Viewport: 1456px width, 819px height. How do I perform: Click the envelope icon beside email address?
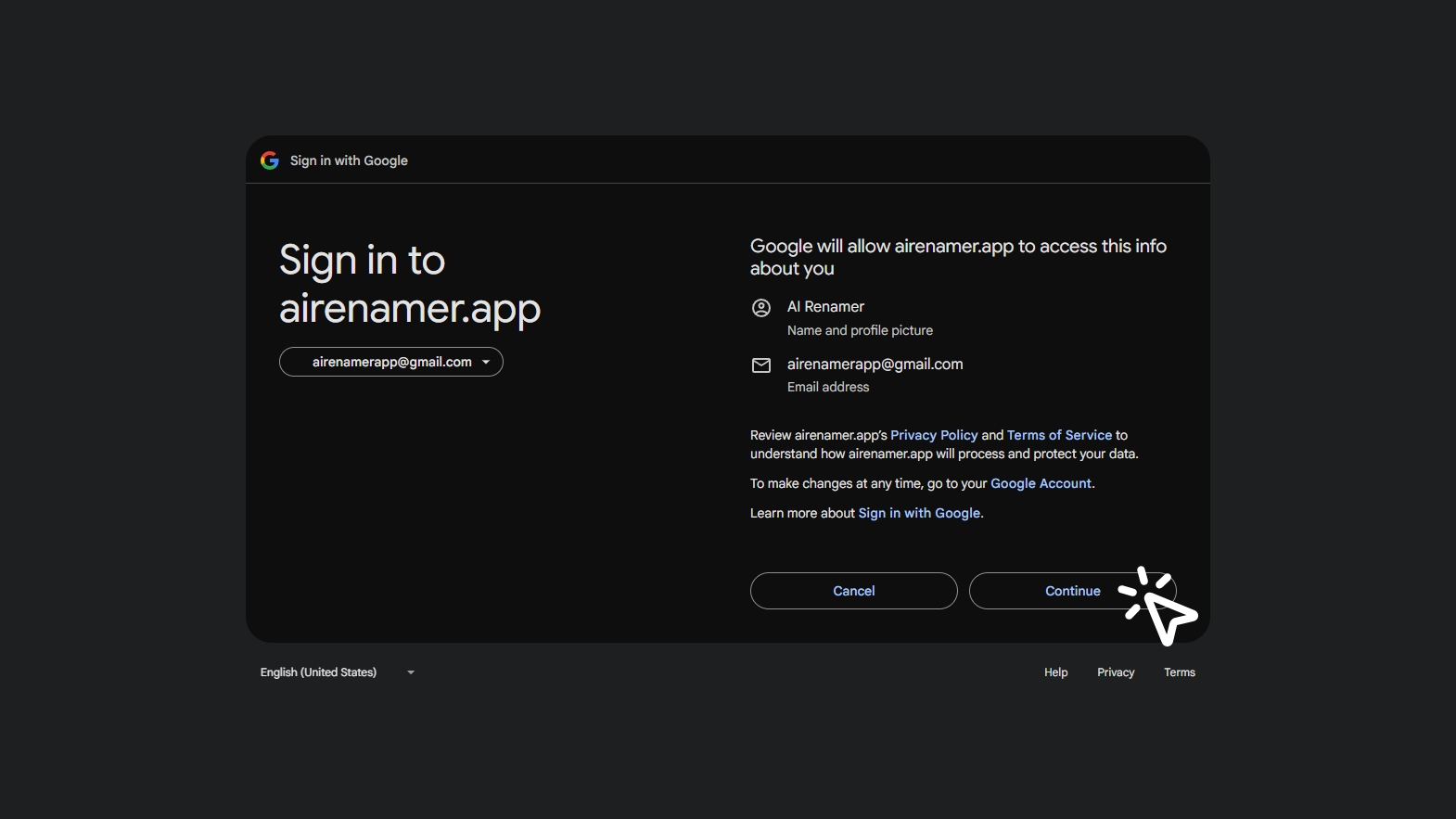(761, 365)
